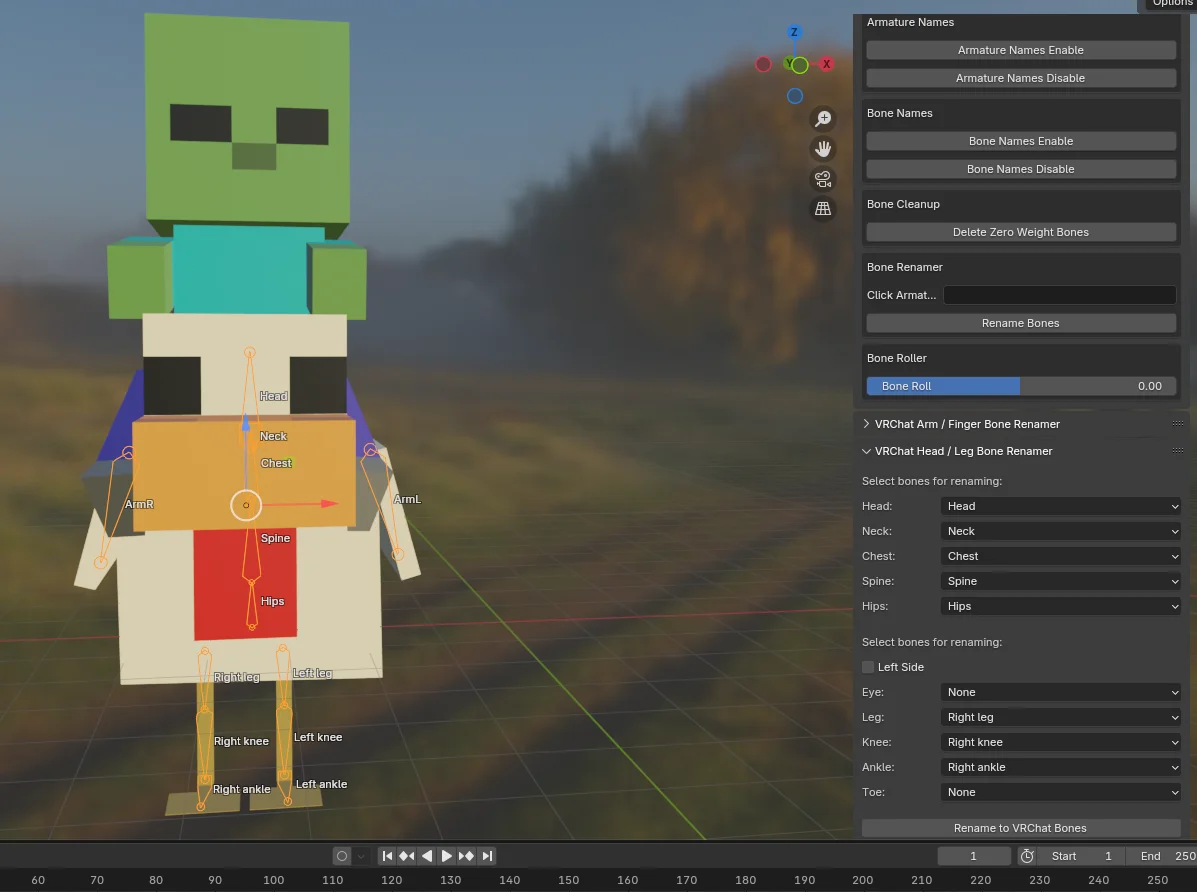Viewport: 1197px width, 892px height.
Task: Enable the Left Side checkbox
Action: point(868,667)
